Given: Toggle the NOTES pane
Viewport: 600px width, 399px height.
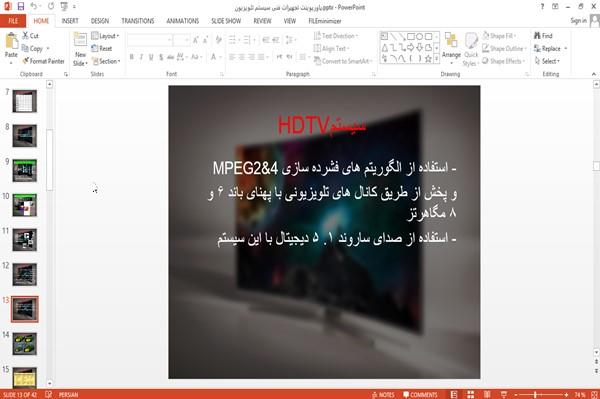Looking at the screenshot, I should point(383,394).
